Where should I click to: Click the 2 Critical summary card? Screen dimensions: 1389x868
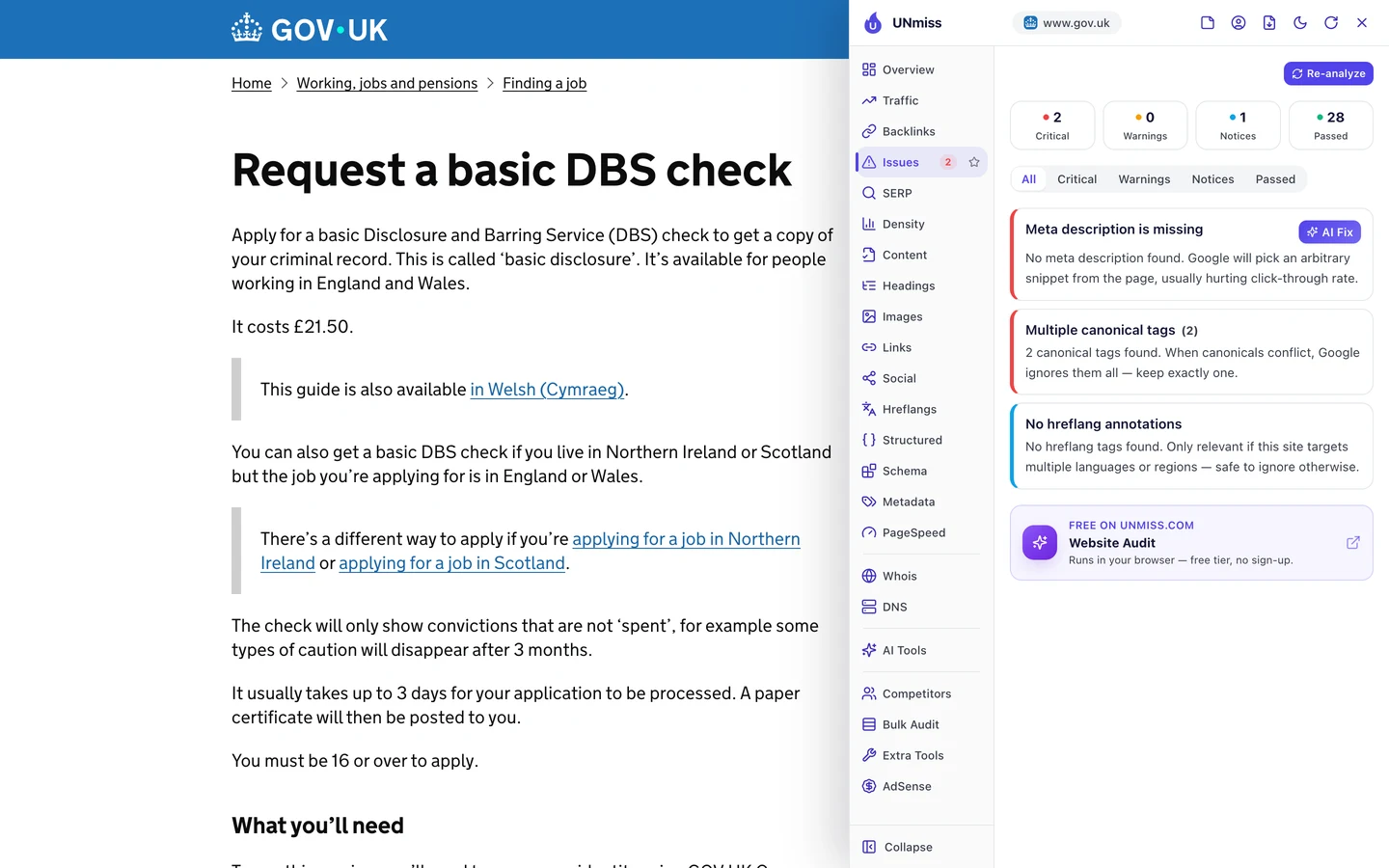pos(1052,125)
